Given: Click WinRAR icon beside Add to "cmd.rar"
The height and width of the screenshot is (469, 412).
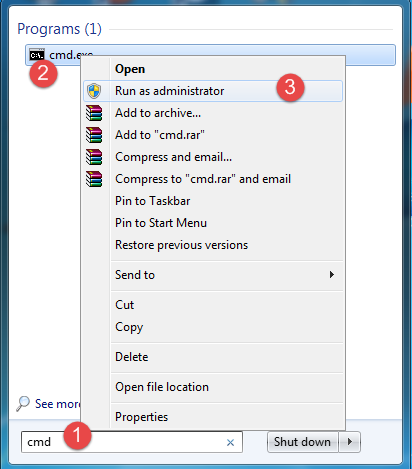Looking at the screenshot, I should (94, 135).
